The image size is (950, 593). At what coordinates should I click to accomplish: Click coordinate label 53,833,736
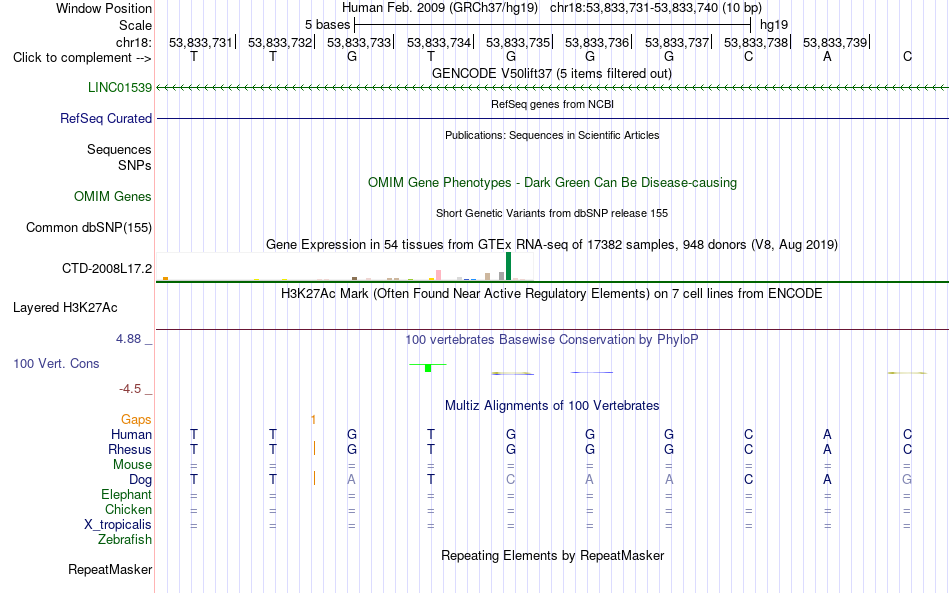pyautogui.click(x=597, y=42)
